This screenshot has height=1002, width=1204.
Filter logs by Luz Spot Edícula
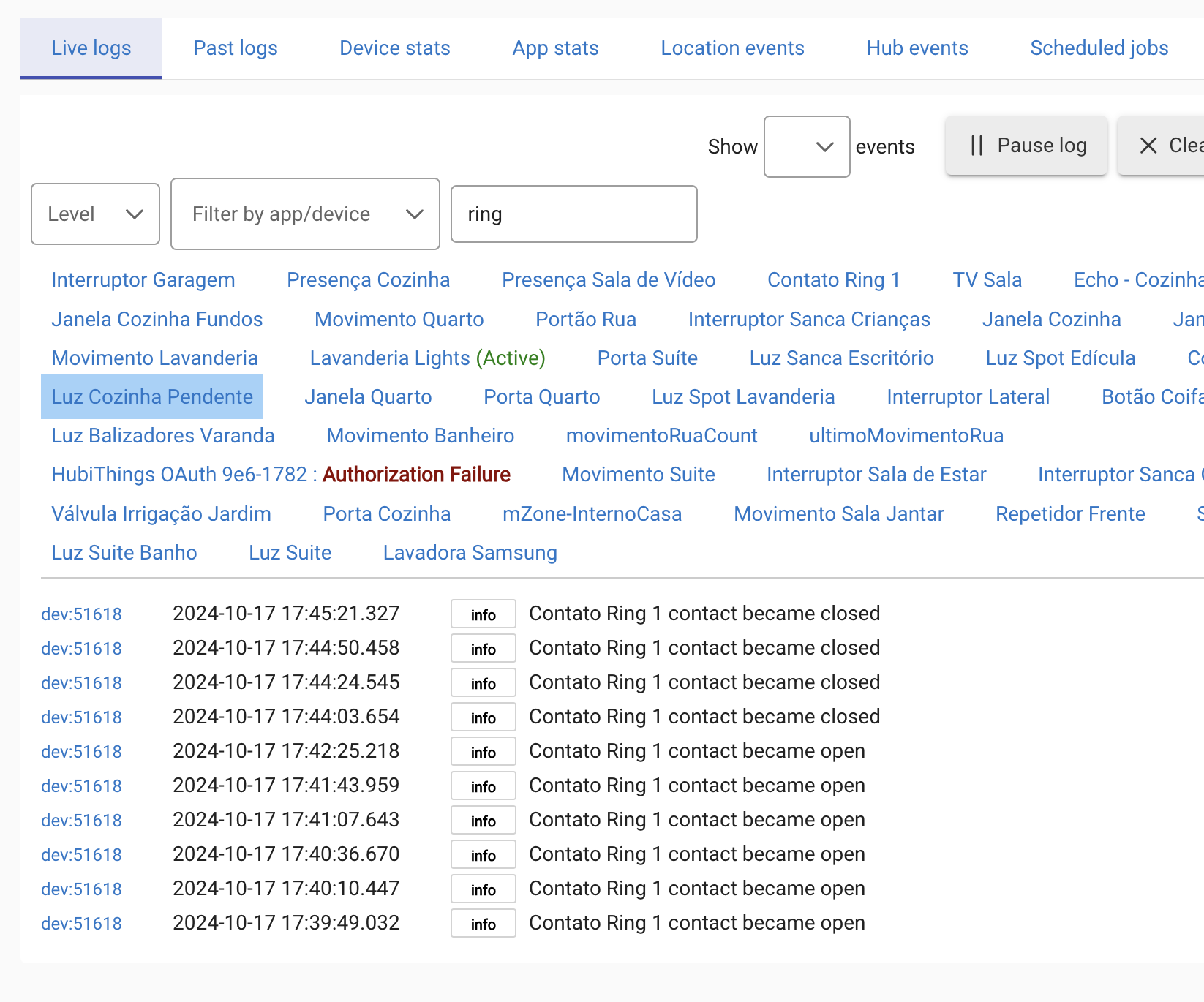point(1061,358)
